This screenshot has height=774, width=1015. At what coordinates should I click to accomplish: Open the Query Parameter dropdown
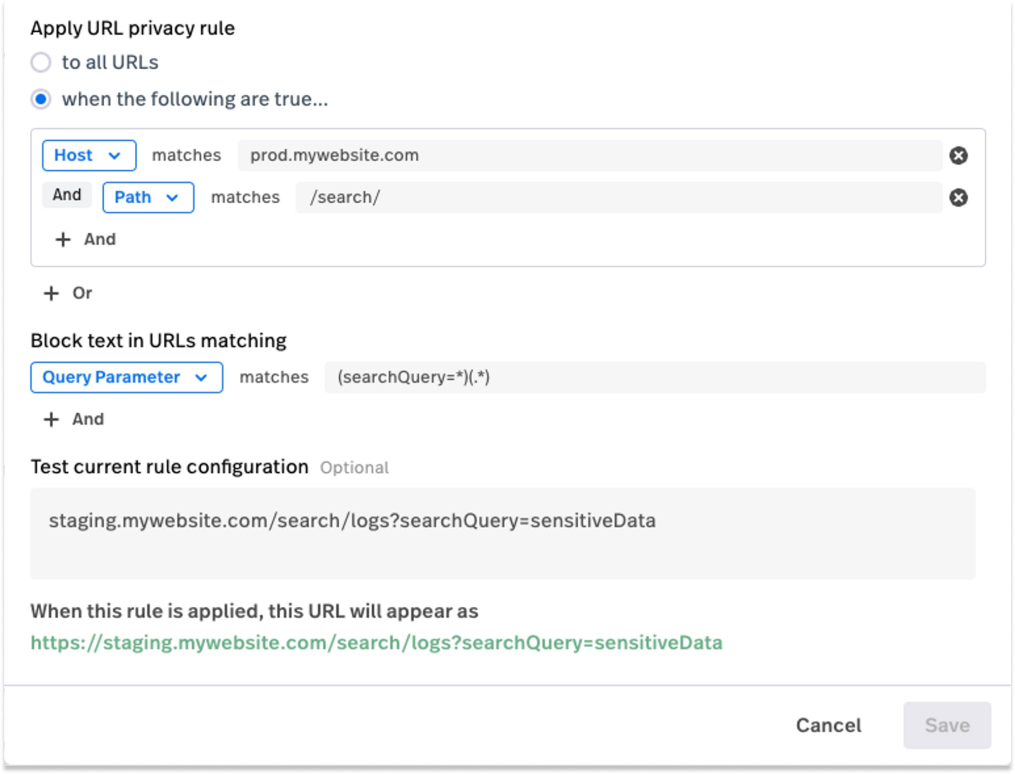point(127,377)
